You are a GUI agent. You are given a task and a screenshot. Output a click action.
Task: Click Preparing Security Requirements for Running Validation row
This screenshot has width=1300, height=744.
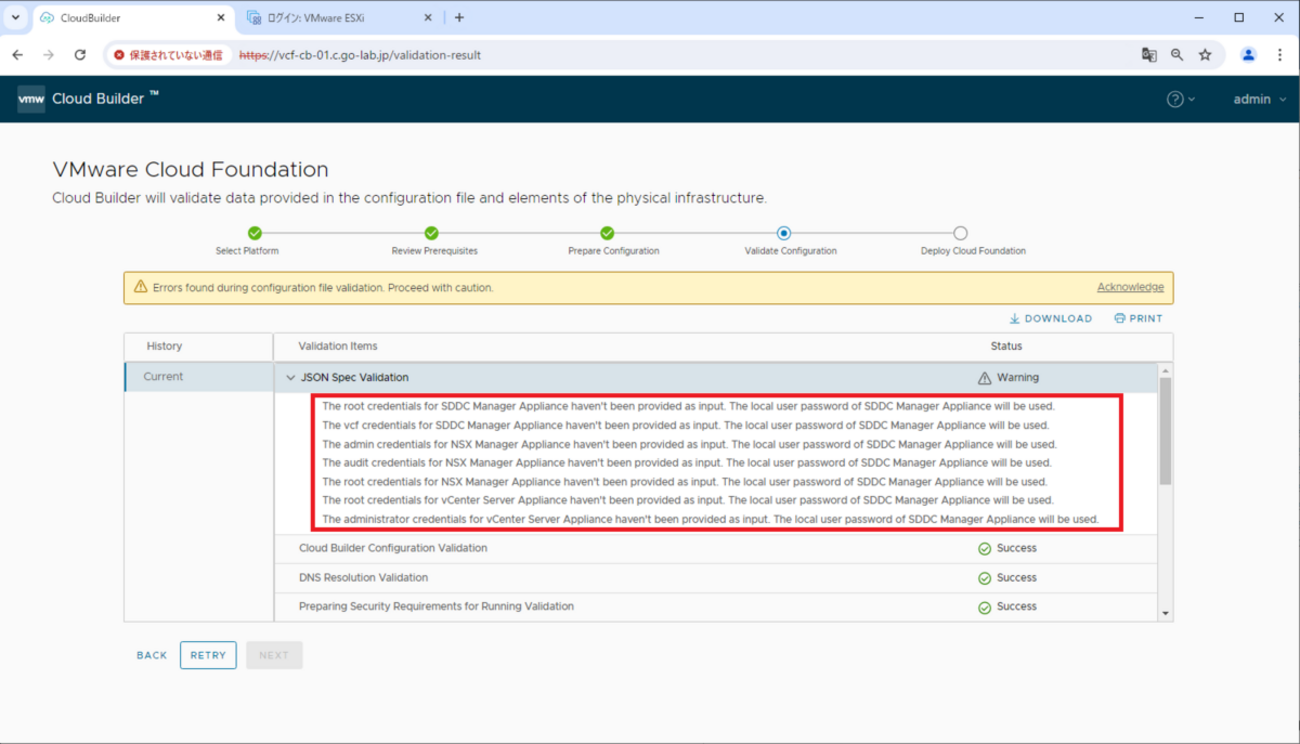click(x=716, y=606)
